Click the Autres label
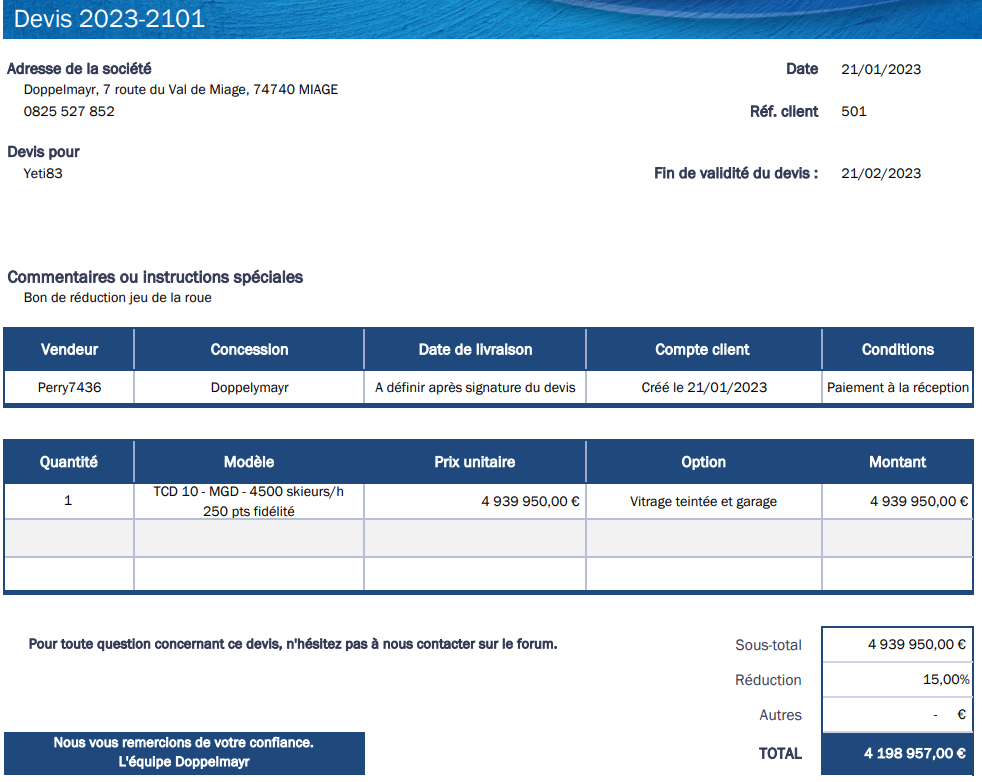Screen dimensions: 982x782 [780, 715]
